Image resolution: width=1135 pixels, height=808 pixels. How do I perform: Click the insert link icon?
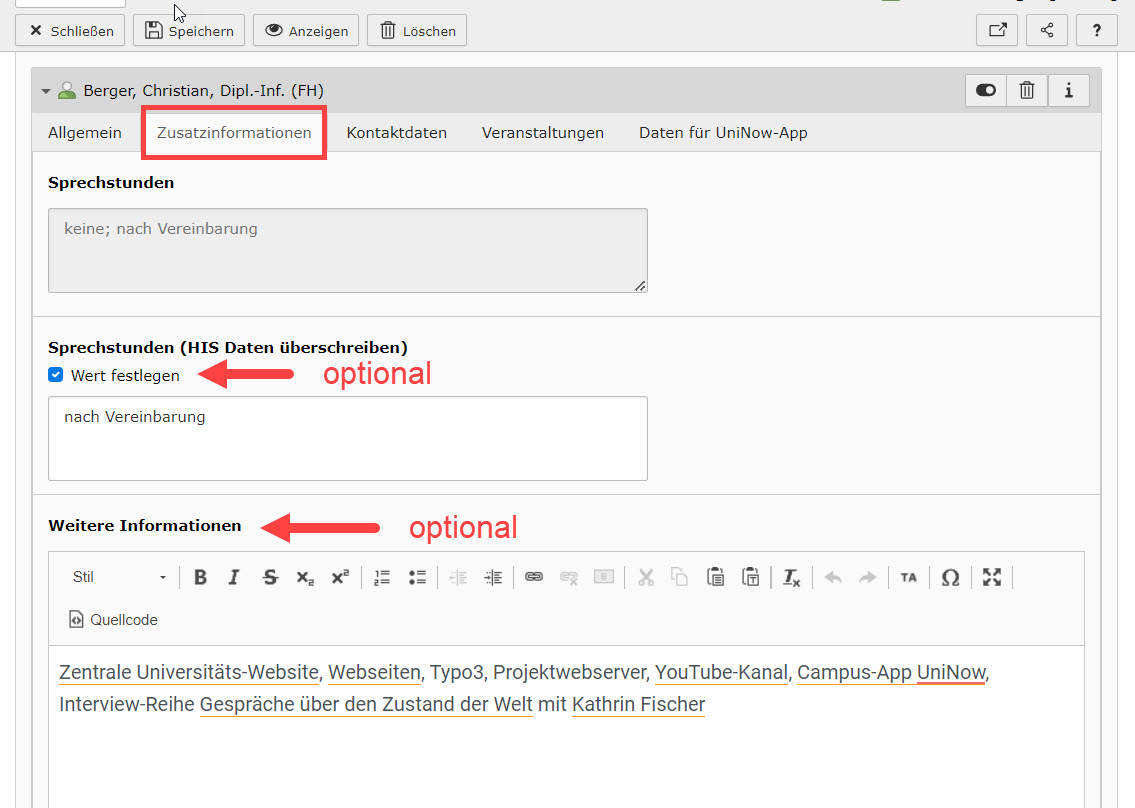(x=534, y=577)
